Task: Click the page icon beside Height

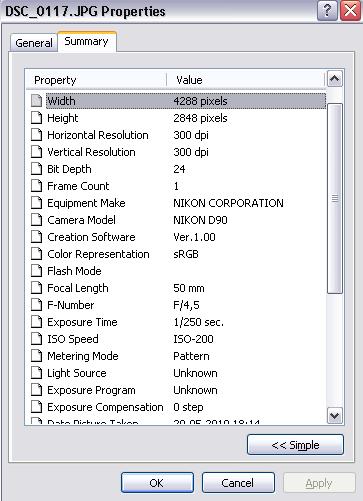Action: point(37,118)
